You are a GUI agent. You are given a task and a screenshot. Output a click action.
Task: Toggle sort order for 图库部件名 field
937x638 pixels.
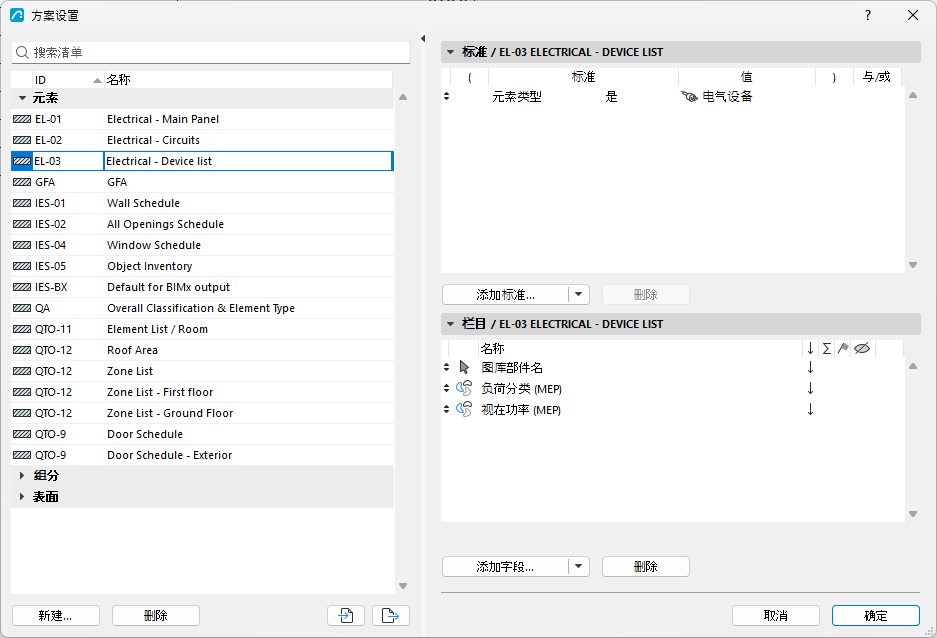[810, 367]
